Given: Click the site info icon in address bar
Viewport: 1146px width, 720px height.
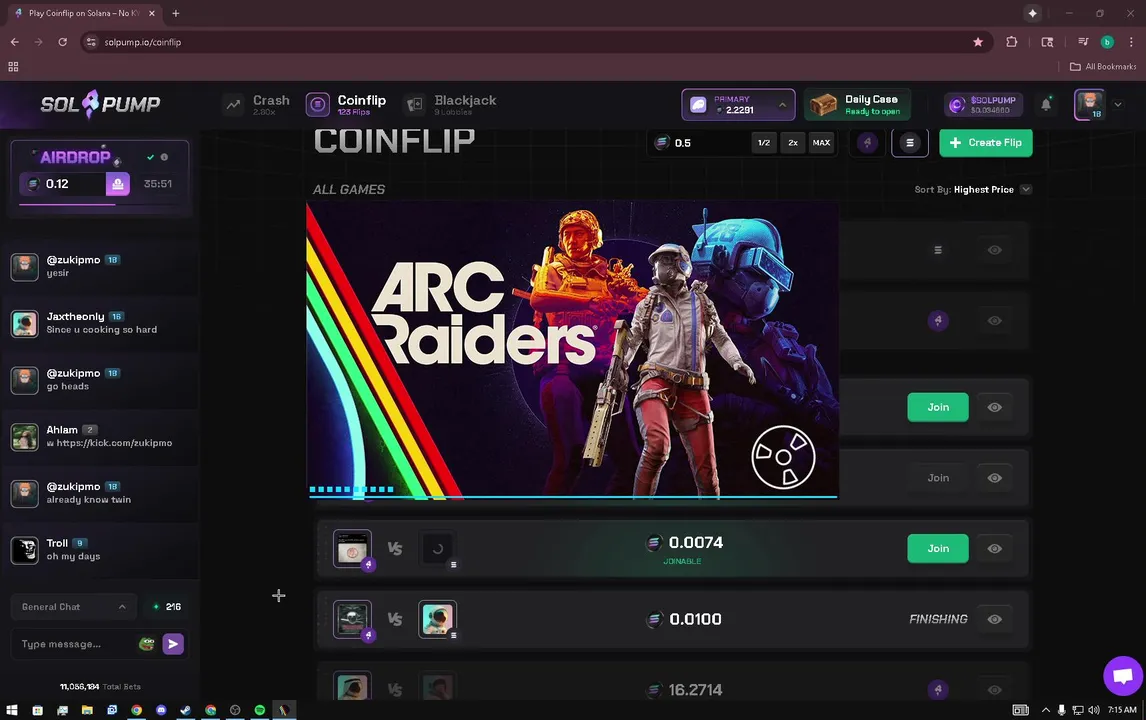Looking at the screenshot, I should click(91, 42).
